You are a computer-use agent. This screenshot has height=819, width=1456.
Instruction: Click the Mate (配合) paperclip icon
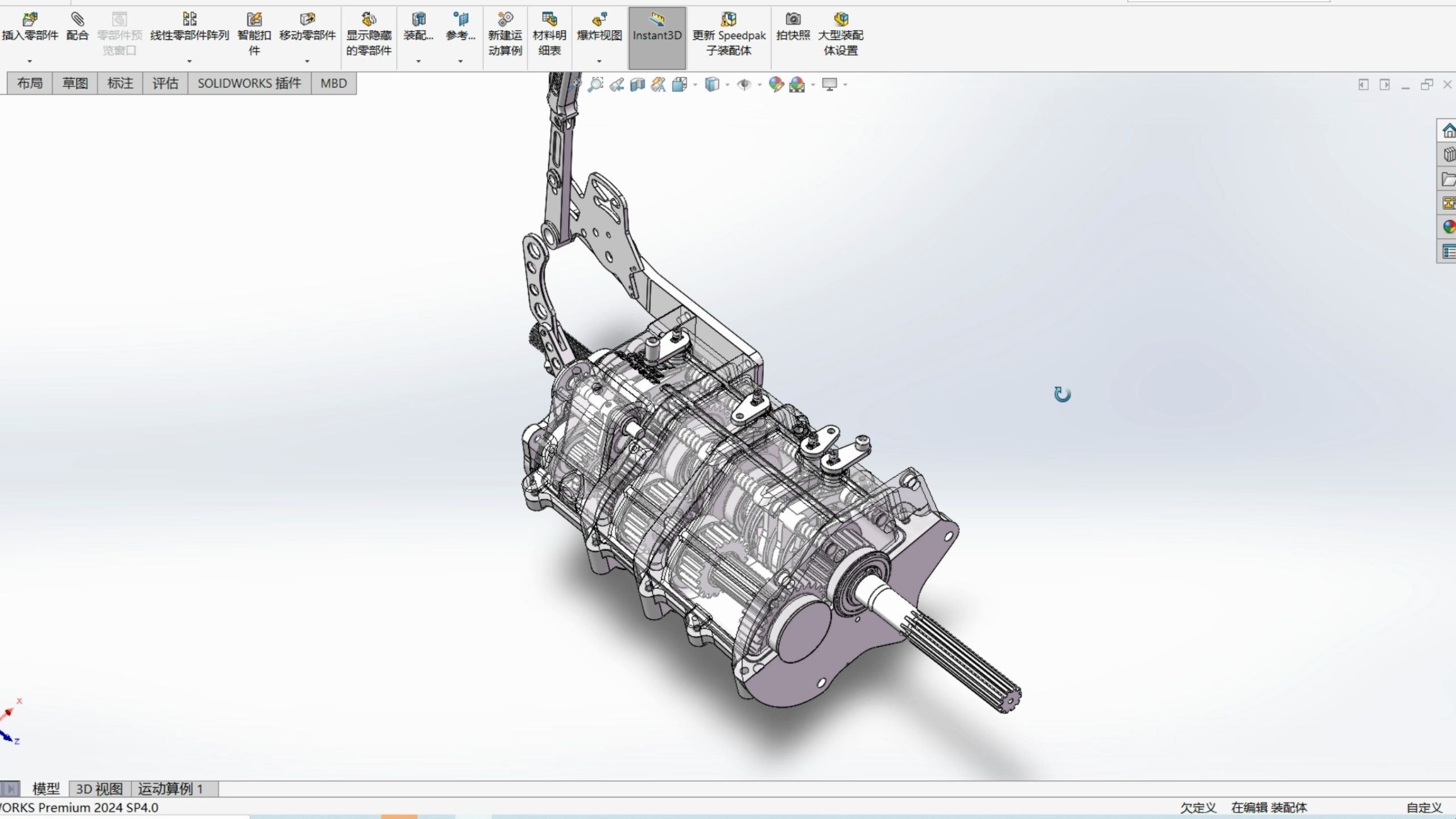tap(77, 19)
